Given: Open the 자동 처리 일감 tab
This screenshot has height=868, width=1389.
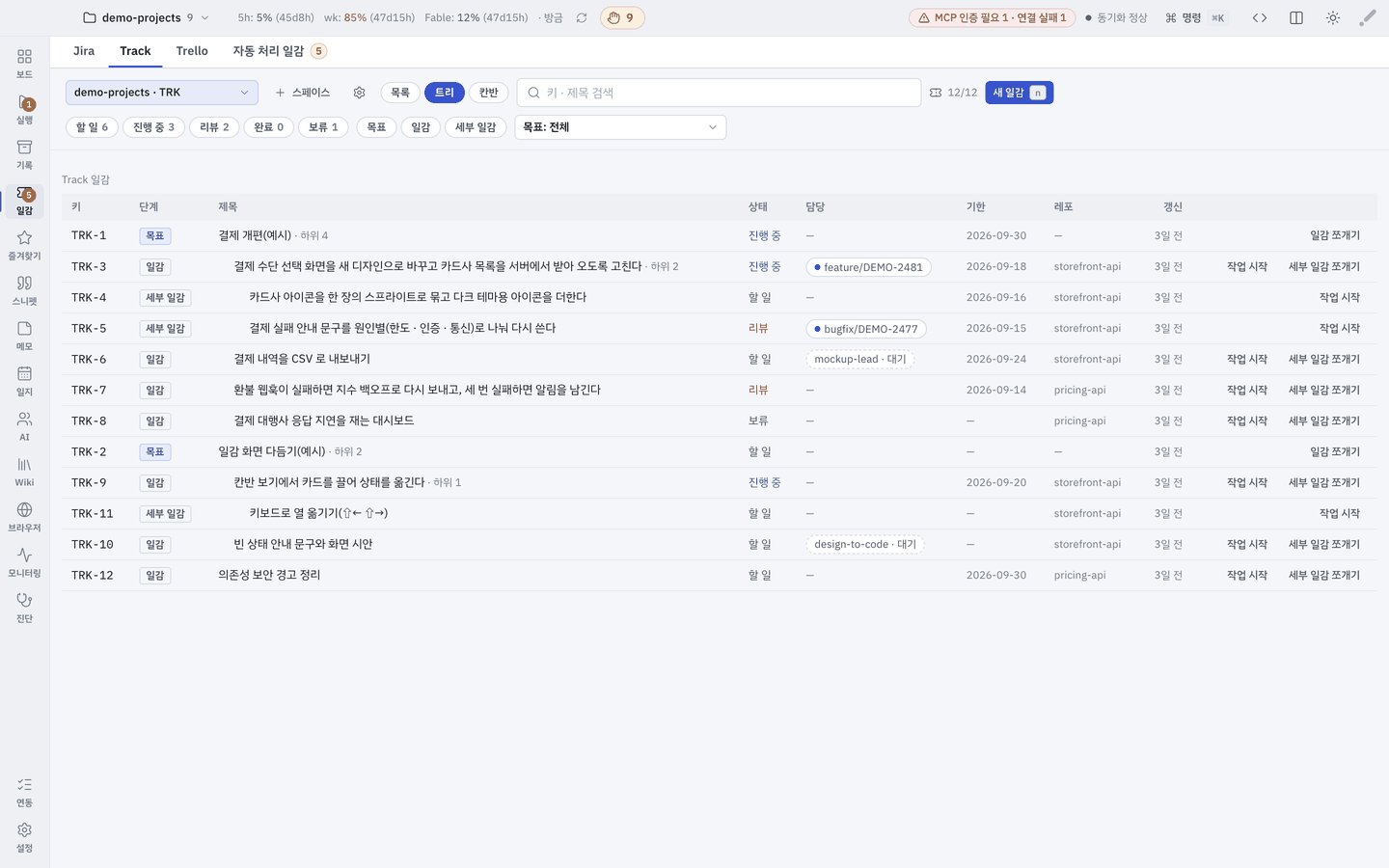Looking at the screenshot, I should (x=279, y=51).
